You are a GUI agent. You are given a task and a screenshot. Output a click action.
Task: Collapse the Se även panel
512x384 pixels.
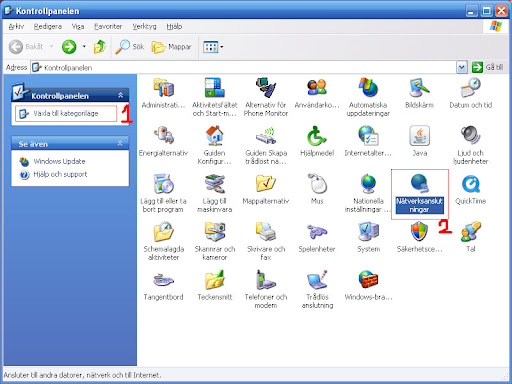[x=120, y=143]
